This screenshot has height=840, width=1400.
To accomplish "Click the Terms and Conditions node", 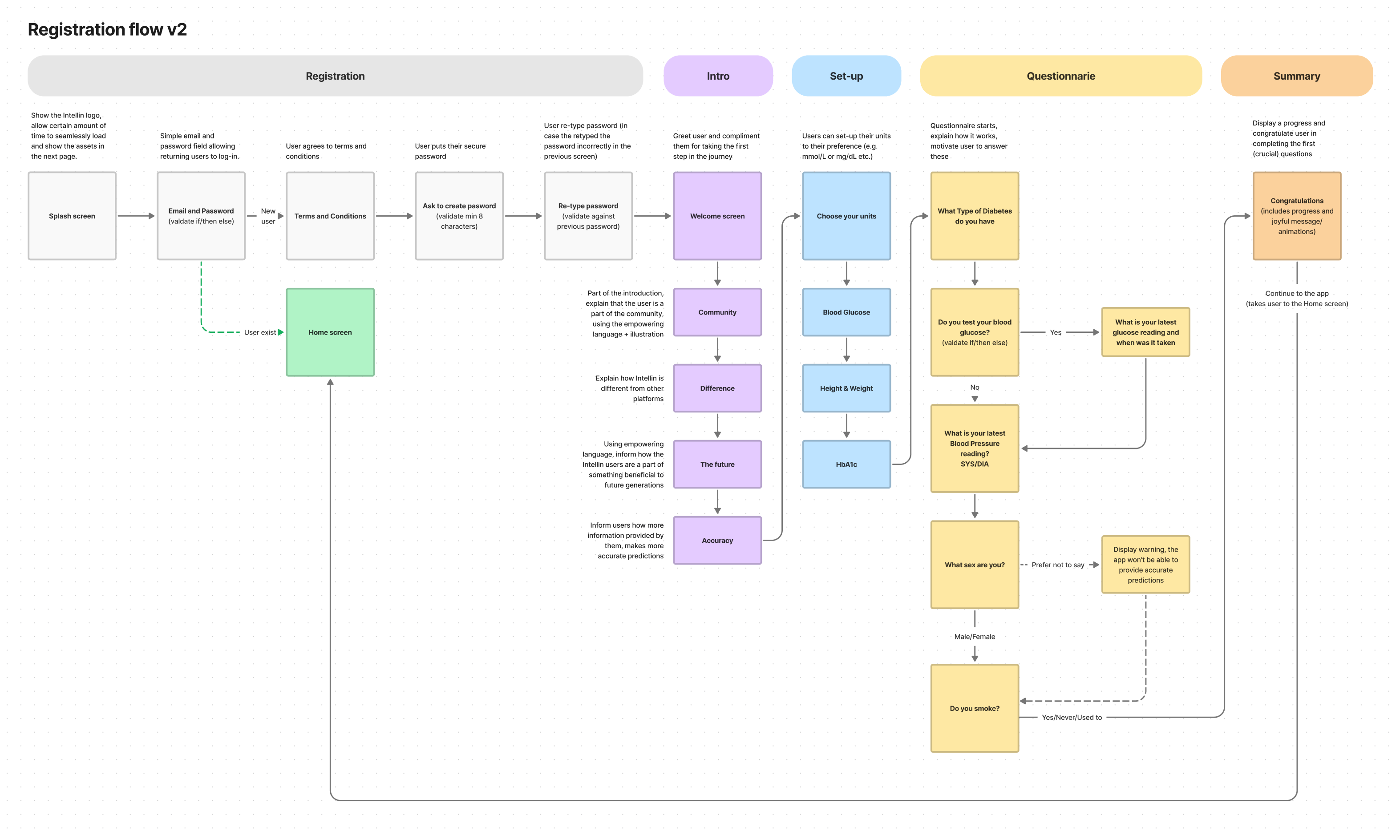I will click(x=330, y=215).
